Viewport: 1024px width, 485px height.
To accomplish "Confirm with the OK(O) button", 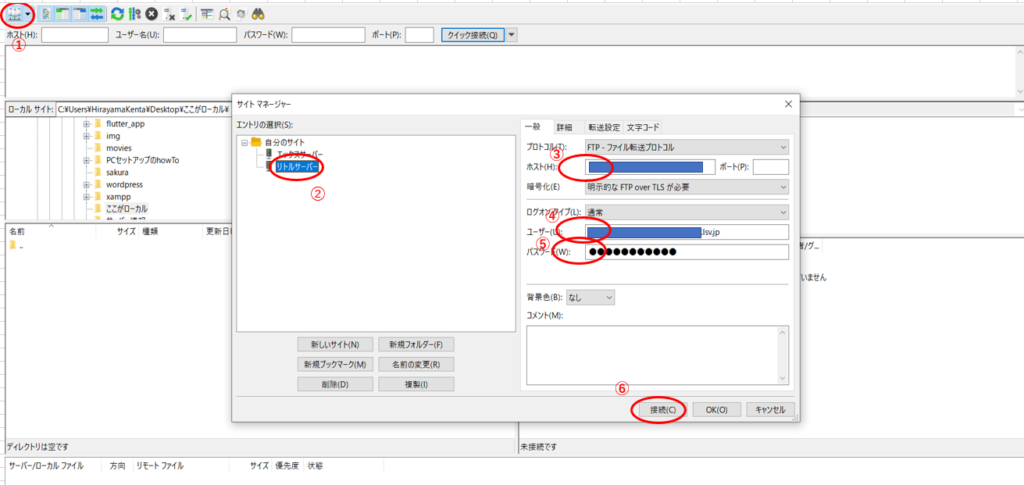I will pyautogui.click(x=715, y=409).
